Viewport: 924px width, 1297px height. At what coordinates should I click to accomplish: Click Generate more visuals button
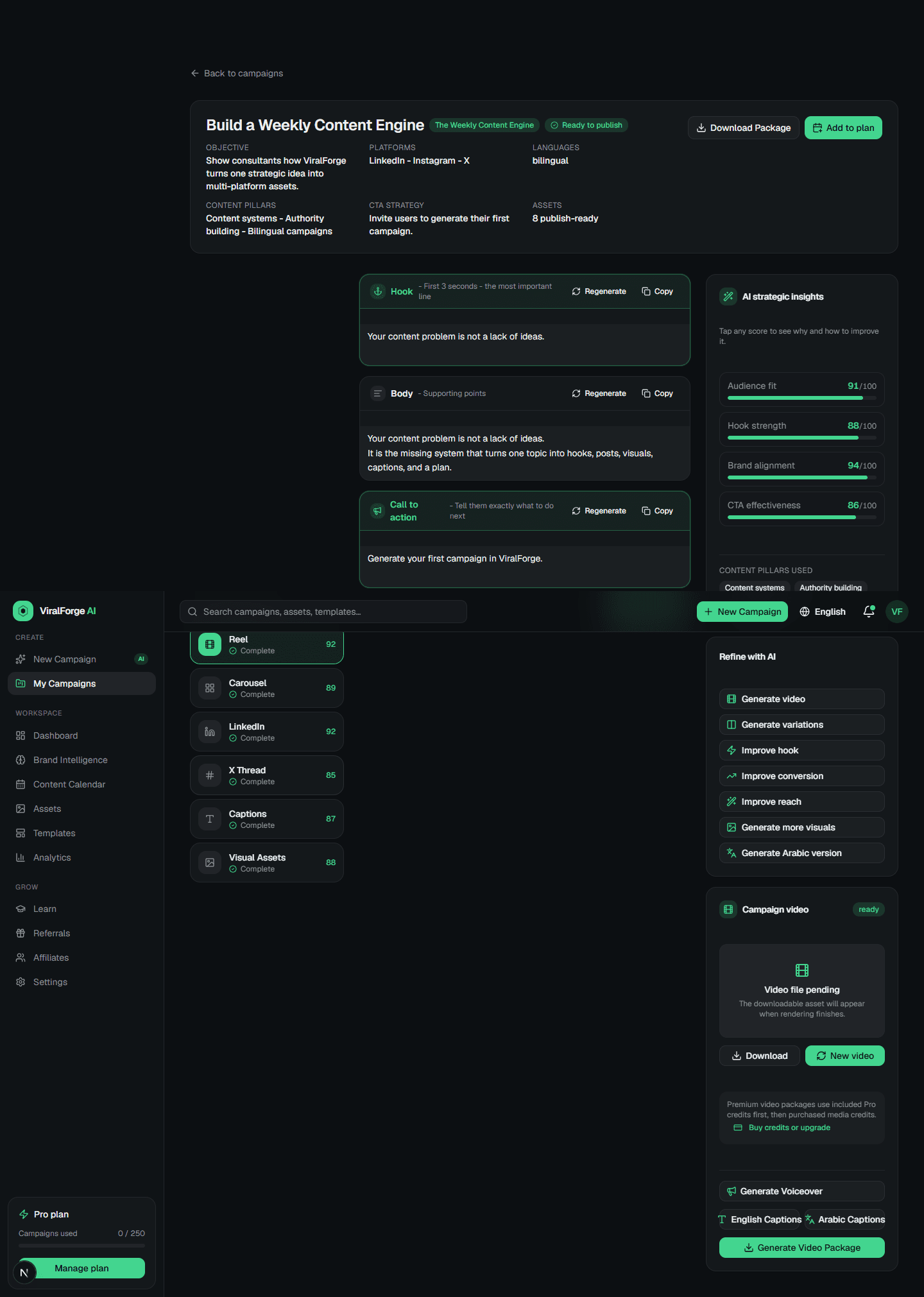(802, 827)
